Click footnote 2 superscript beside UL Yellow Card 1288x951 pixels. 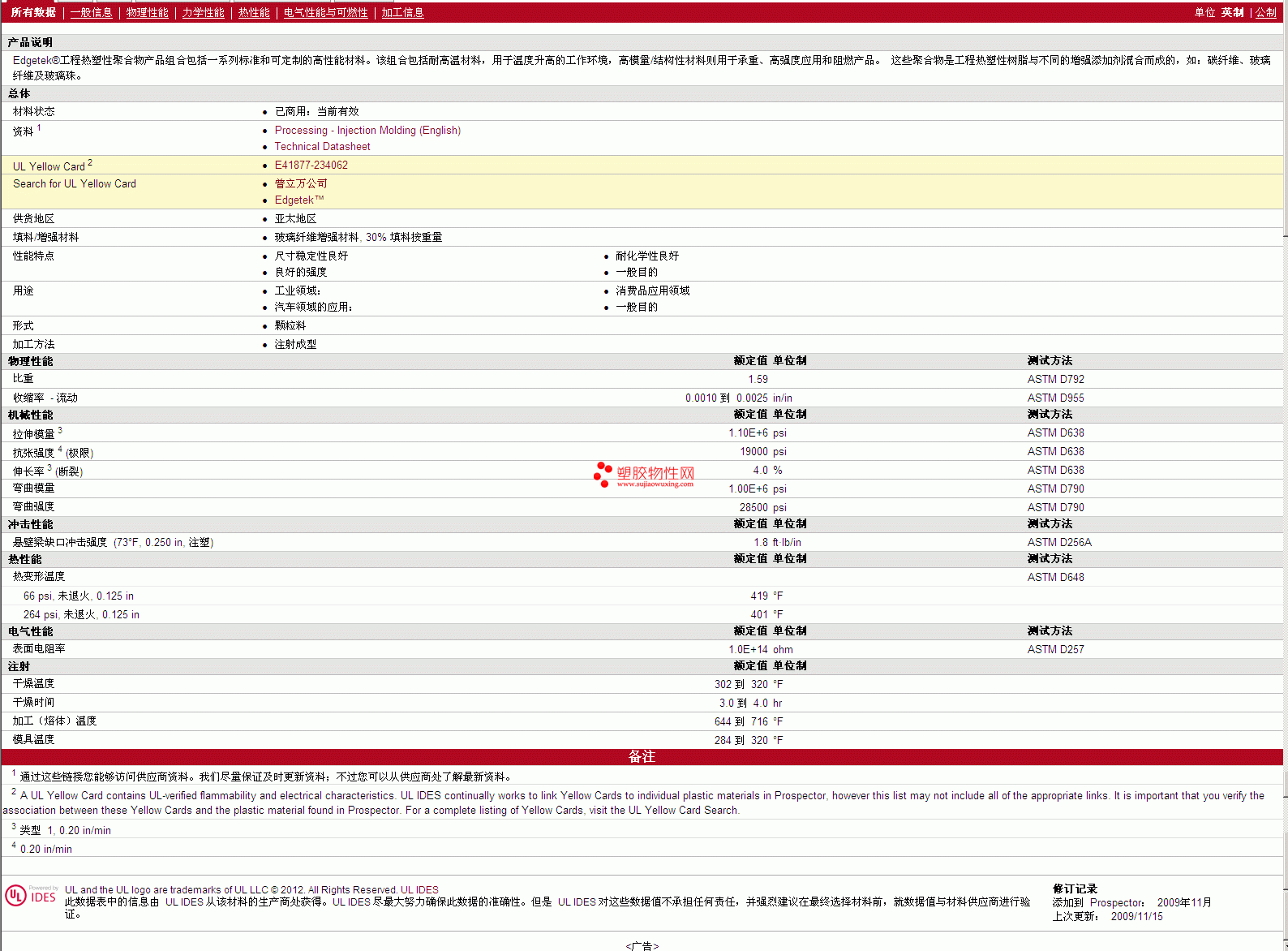[90, 163]
